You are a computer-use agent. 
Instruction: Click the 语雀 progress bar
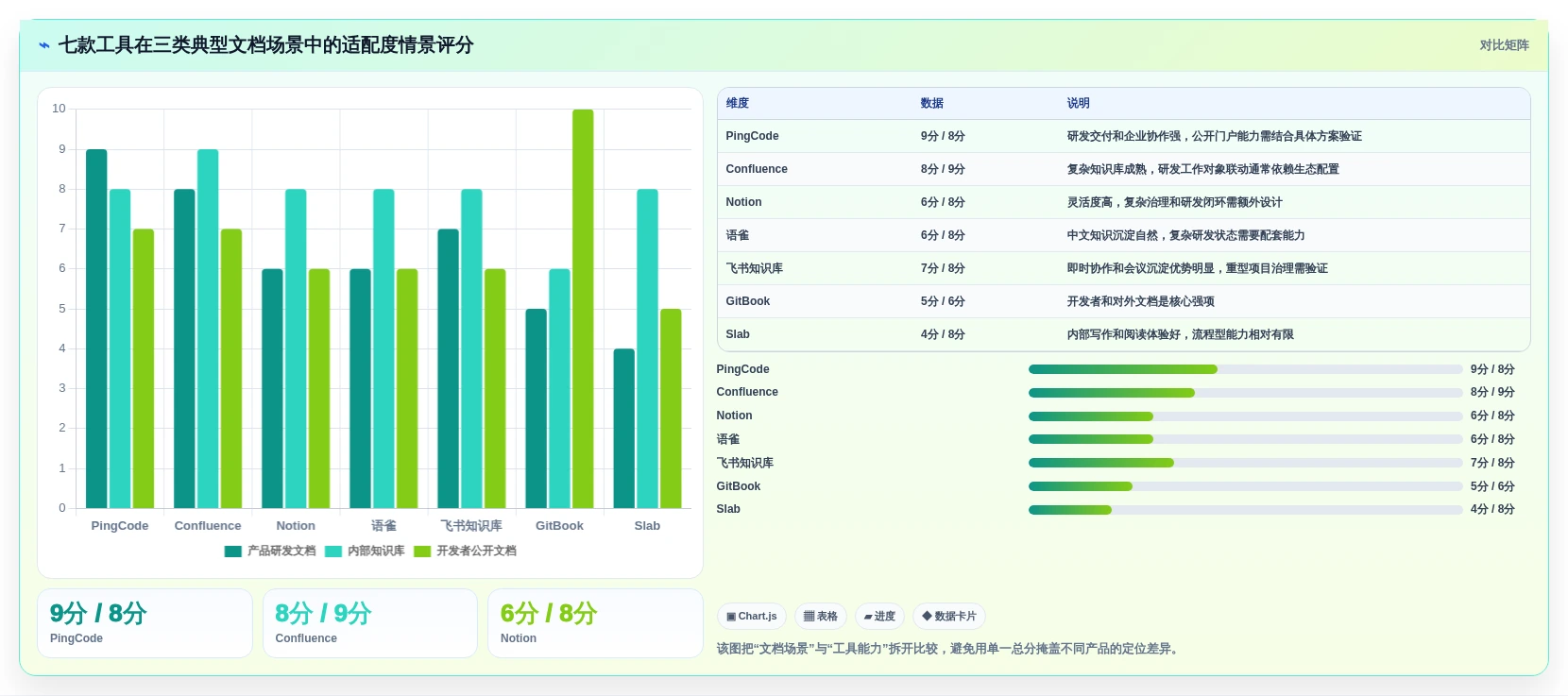(1245, 439)
